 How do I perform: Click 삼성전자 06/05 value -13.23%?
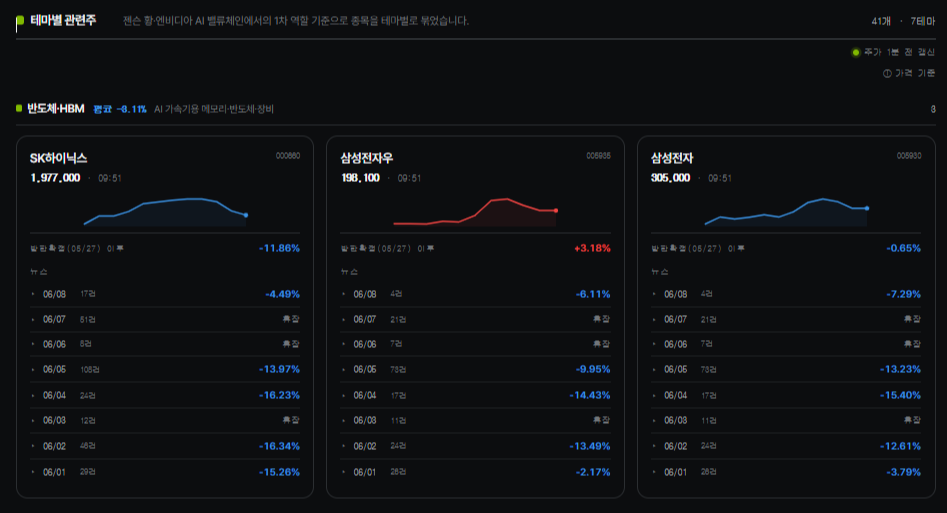[x=900, y=369]
